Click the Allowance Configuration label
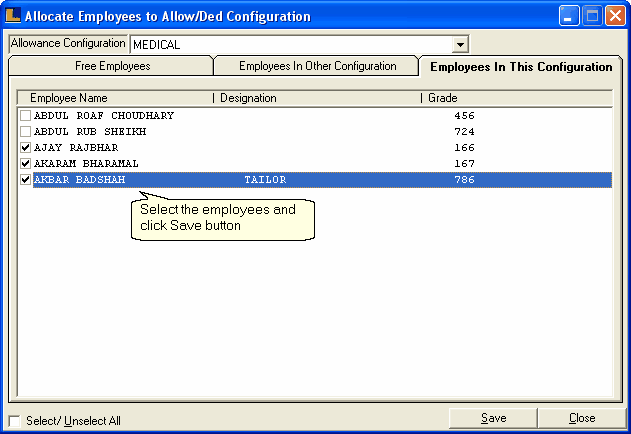This screenshot has width=631, height=434. click(68, 43)
